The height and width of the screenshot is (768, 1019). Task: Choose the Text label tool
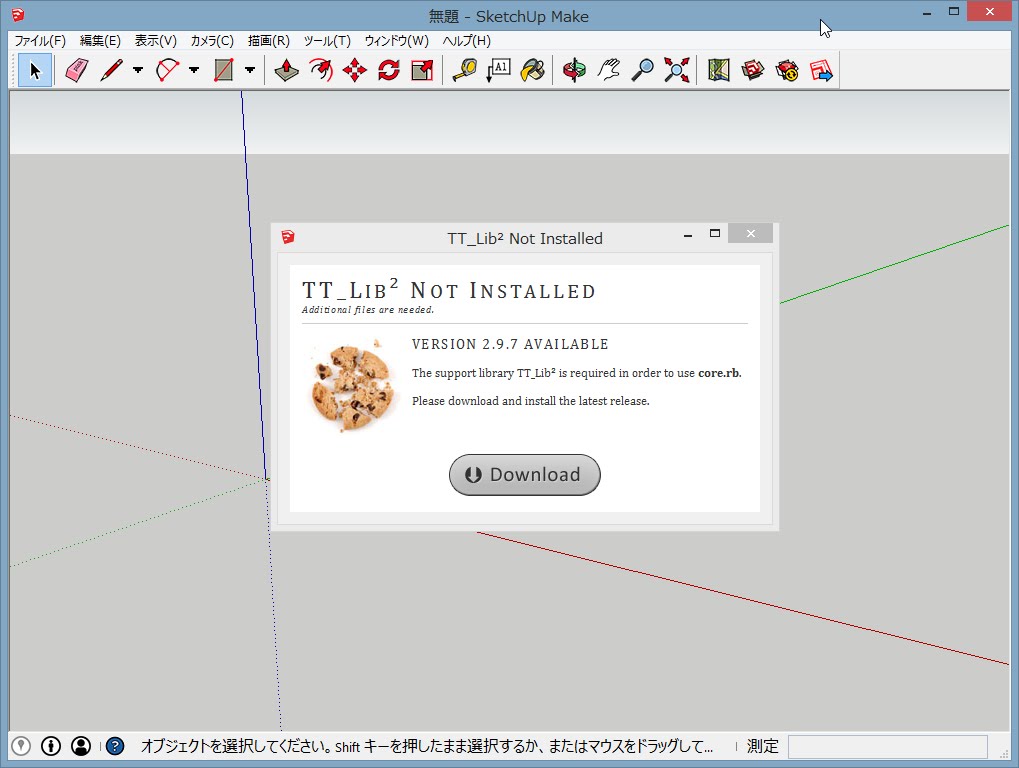[x=498, y=70]
